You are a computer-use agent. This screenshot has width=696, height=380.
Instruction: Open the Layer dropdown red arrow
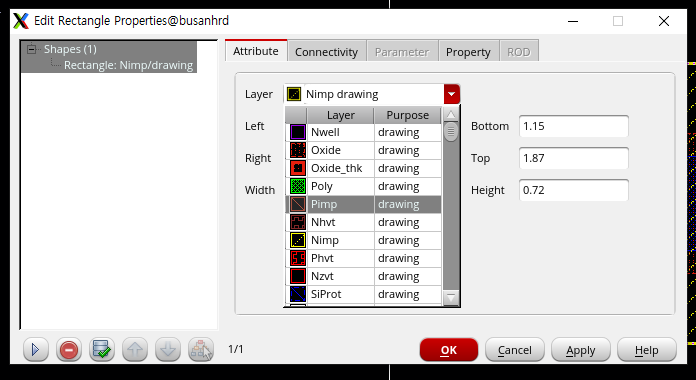451,94
